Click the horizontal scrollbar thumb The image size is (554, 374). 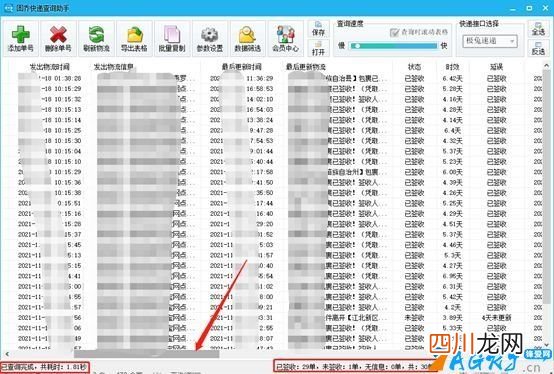pyautogui.click(x=146, y=354)
